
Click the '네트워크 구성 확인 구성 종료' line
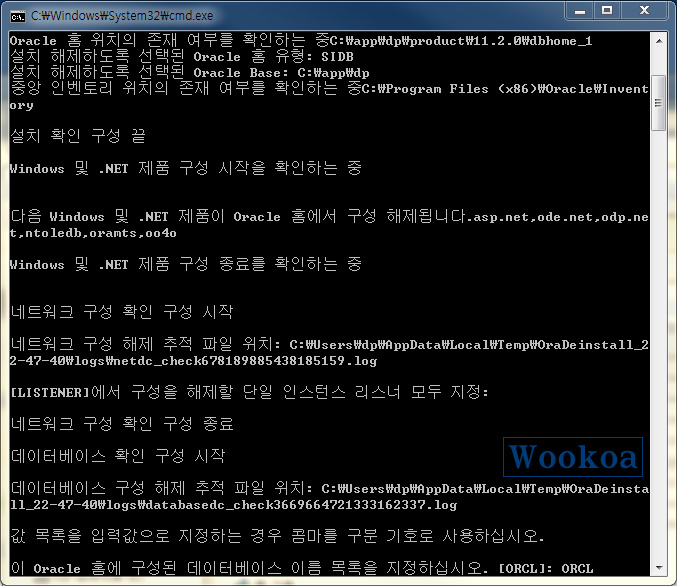[122, 424]
